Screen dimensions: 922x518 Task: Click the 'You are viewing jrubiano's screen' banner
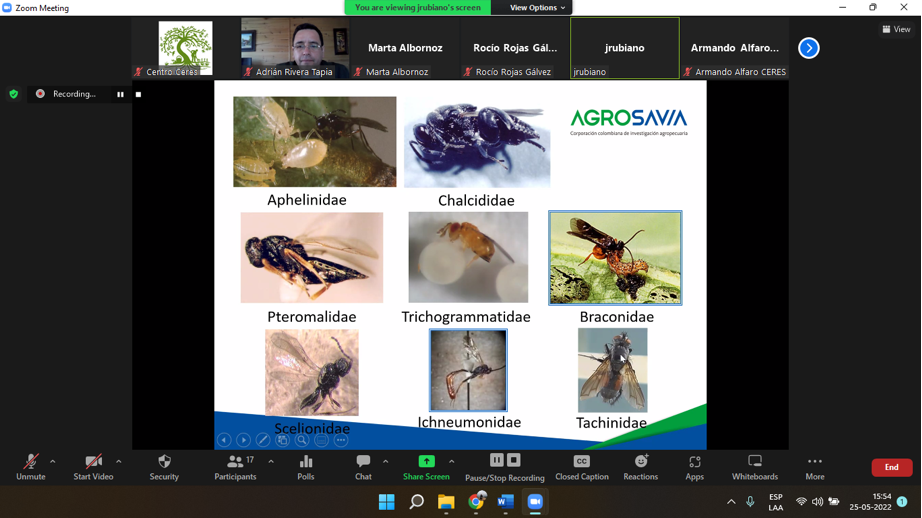click(x=418, y=8)
